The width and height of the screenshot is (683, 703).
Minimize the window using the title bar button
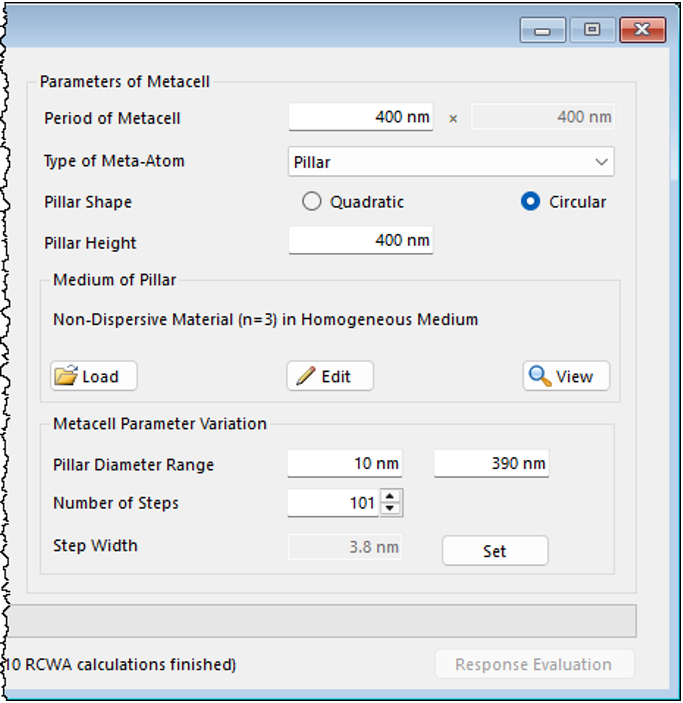point(544,30)
